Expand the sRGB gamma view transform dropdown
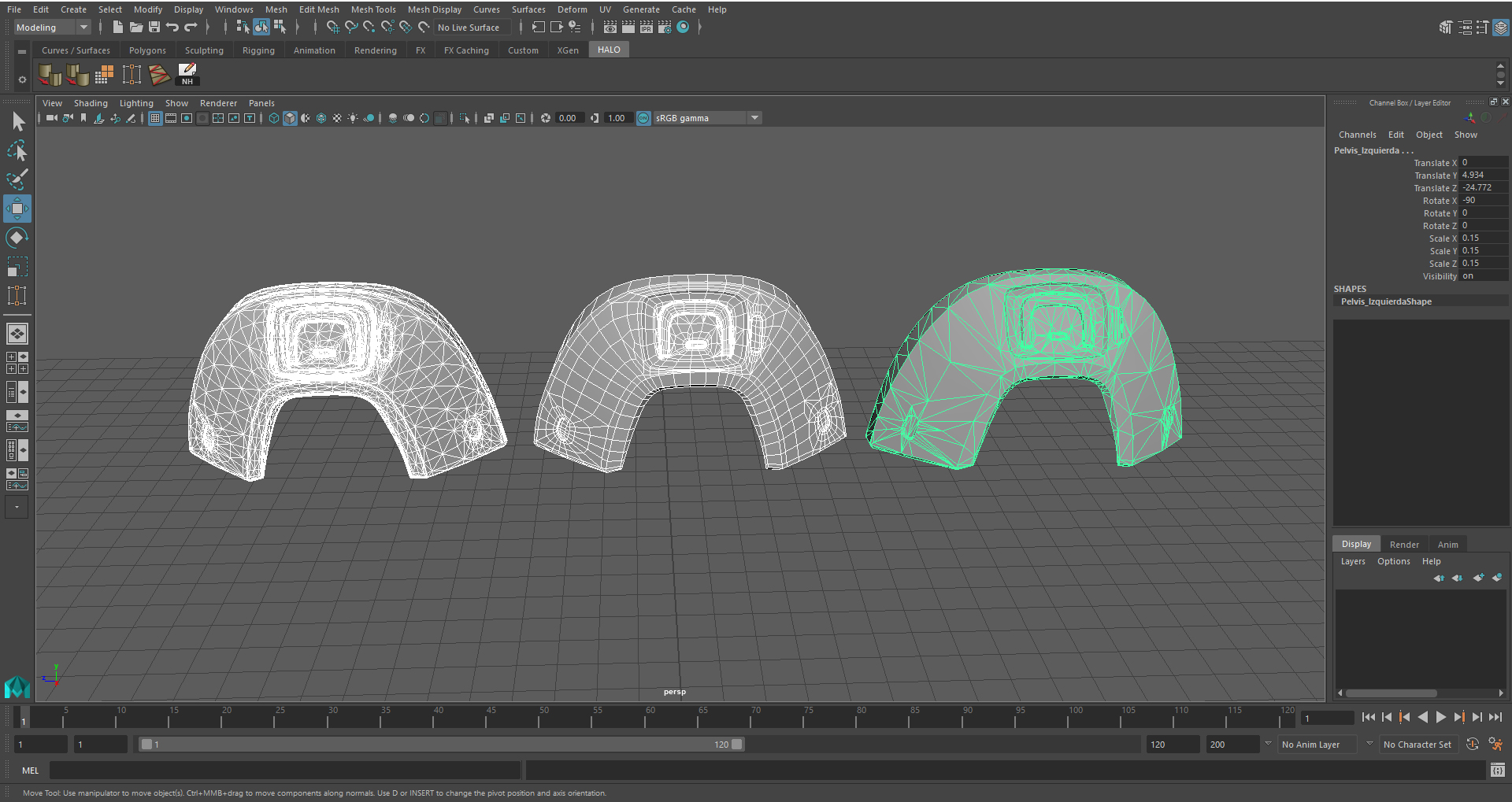 754,118
